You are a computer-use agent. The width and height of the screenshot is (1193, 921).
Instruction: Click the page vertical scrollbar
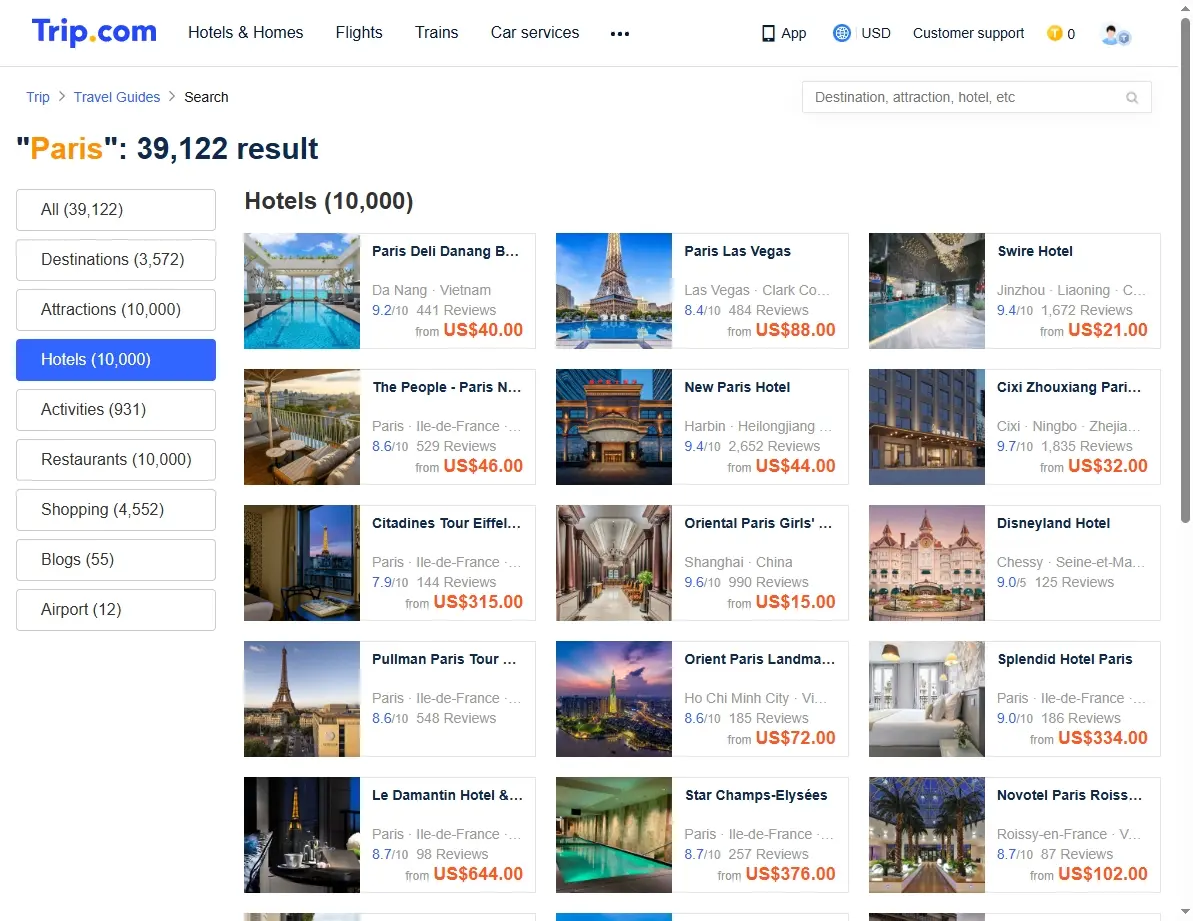click(x=1185, y=270)
